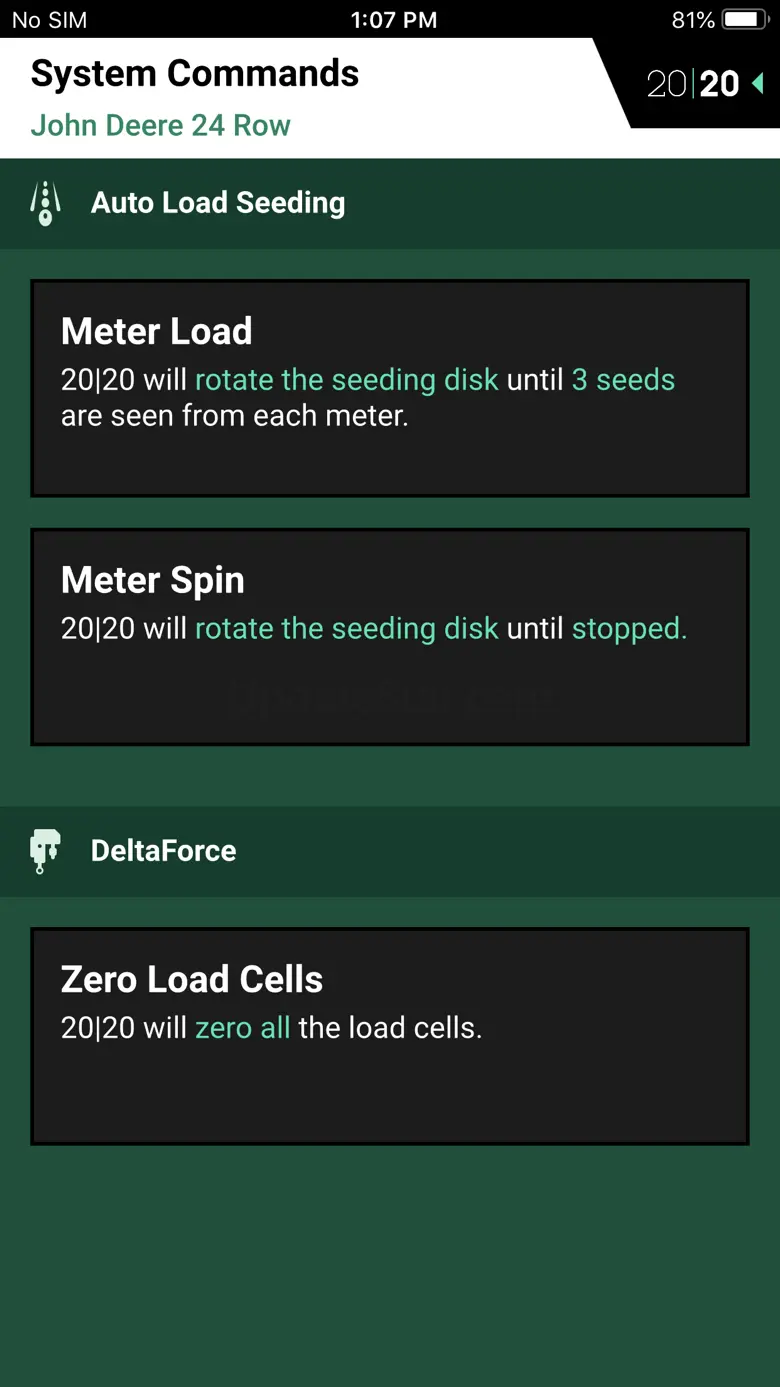Tap the 81% battery percentage

click(x=693, y=20)
